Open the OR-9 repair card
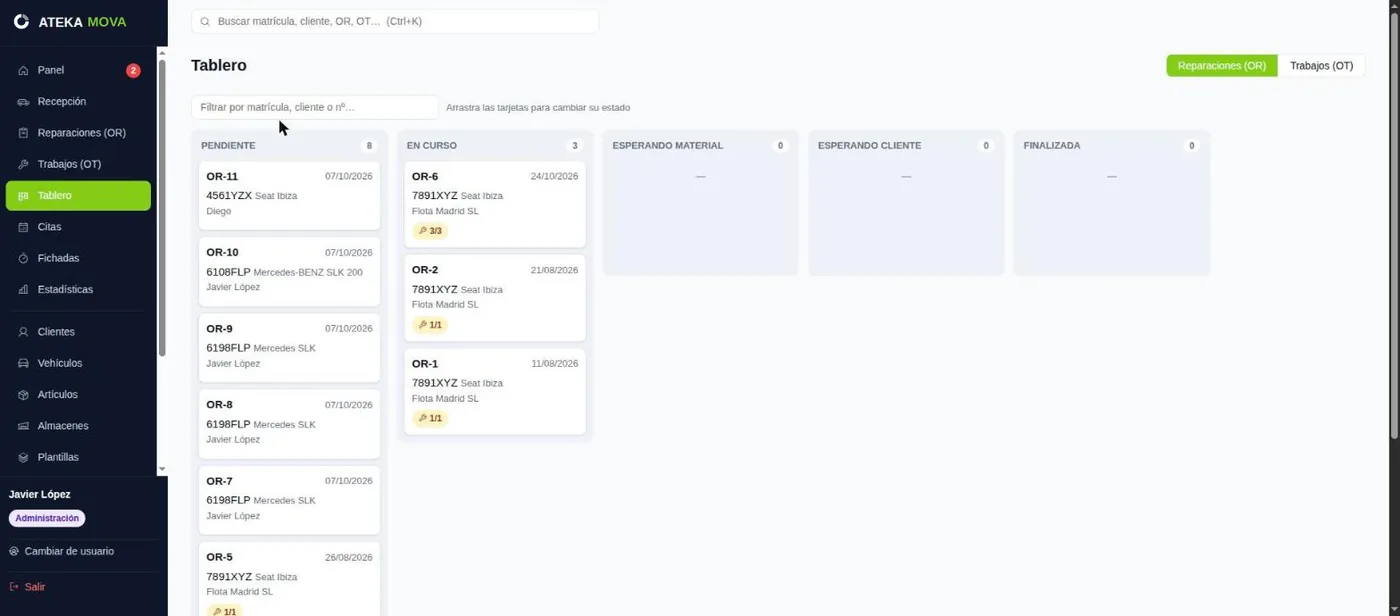Screen dimensions: 1400x616 [289, 348]
